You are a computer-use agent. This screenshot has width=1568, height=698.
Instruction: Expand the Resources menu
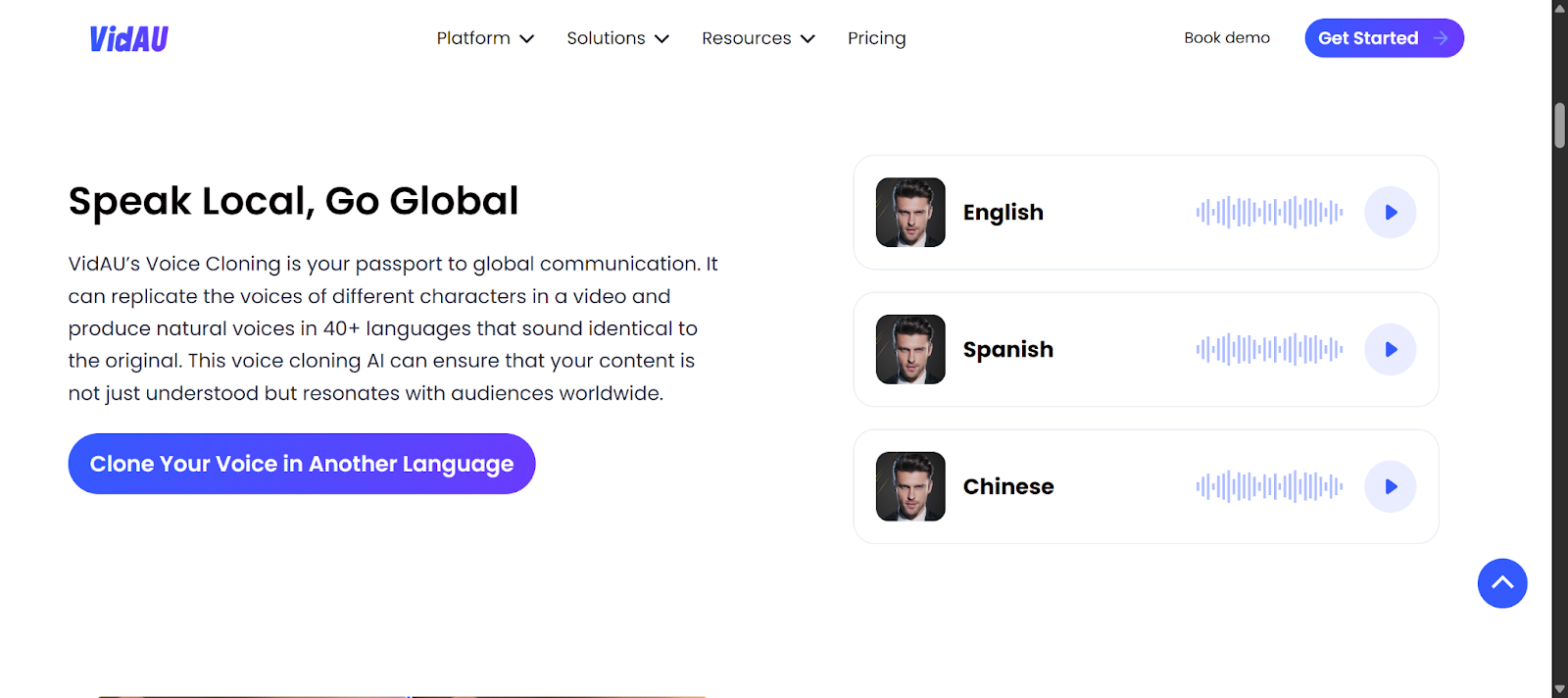(x=758, y=38)
